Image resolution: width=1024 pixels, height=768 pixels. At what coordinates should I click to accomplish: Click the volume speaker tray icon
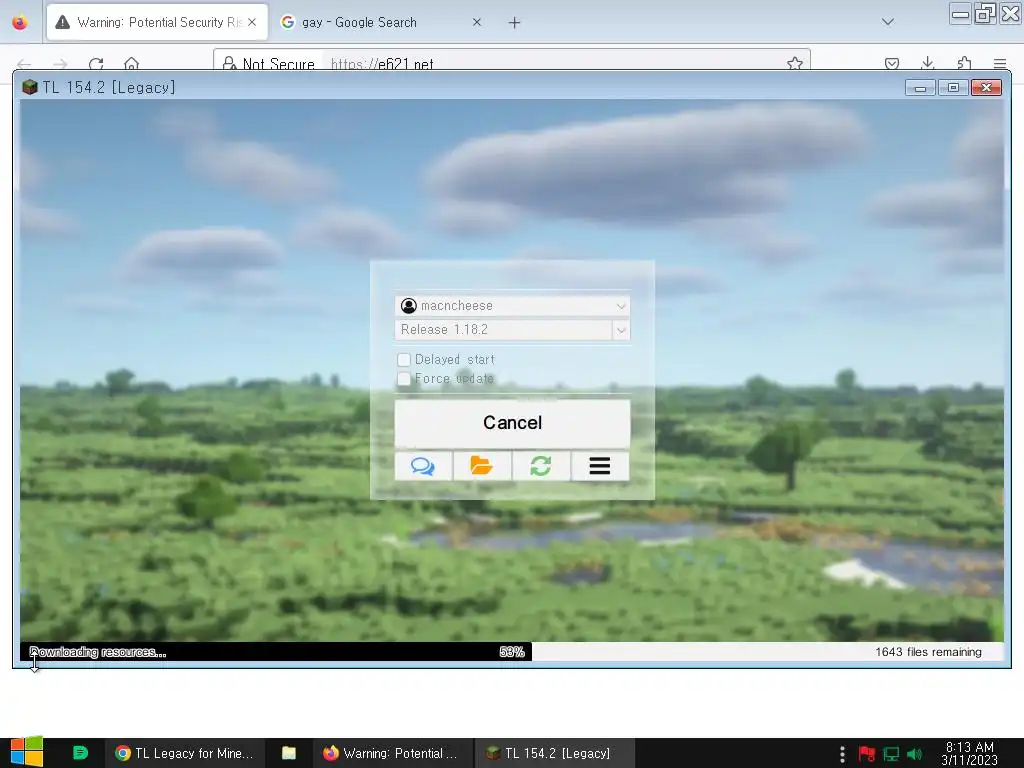915,754
